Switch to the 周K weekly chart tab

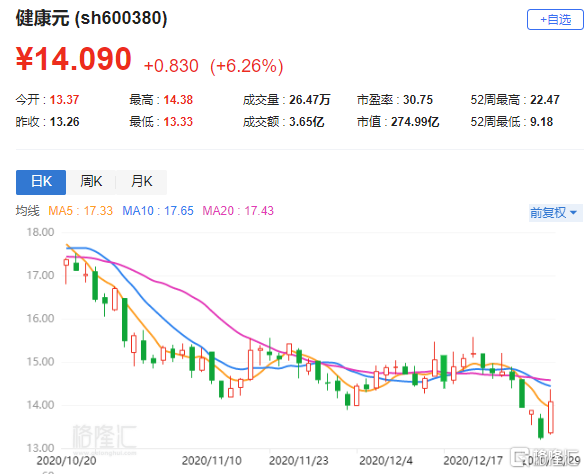click(x=91, y=182)
